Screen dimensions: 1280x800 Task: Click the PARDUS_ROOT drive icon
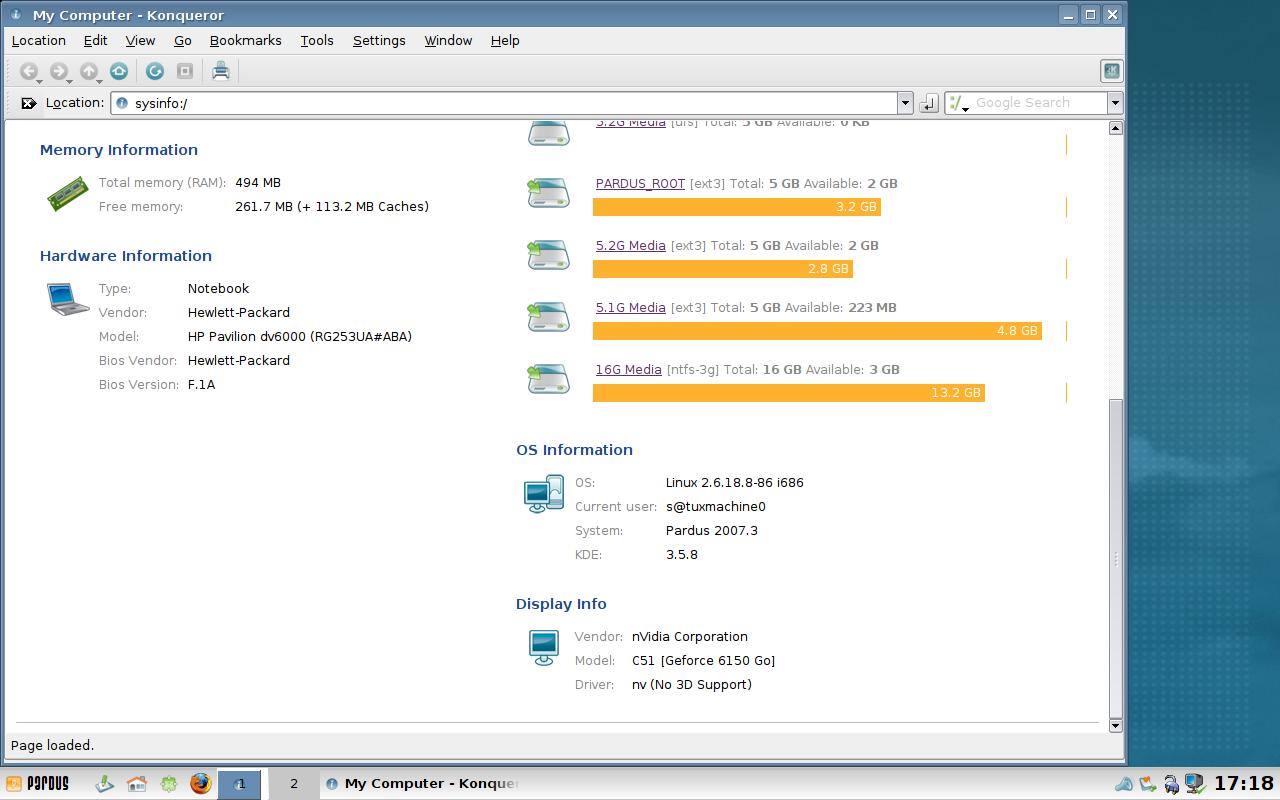click(548, 193)
